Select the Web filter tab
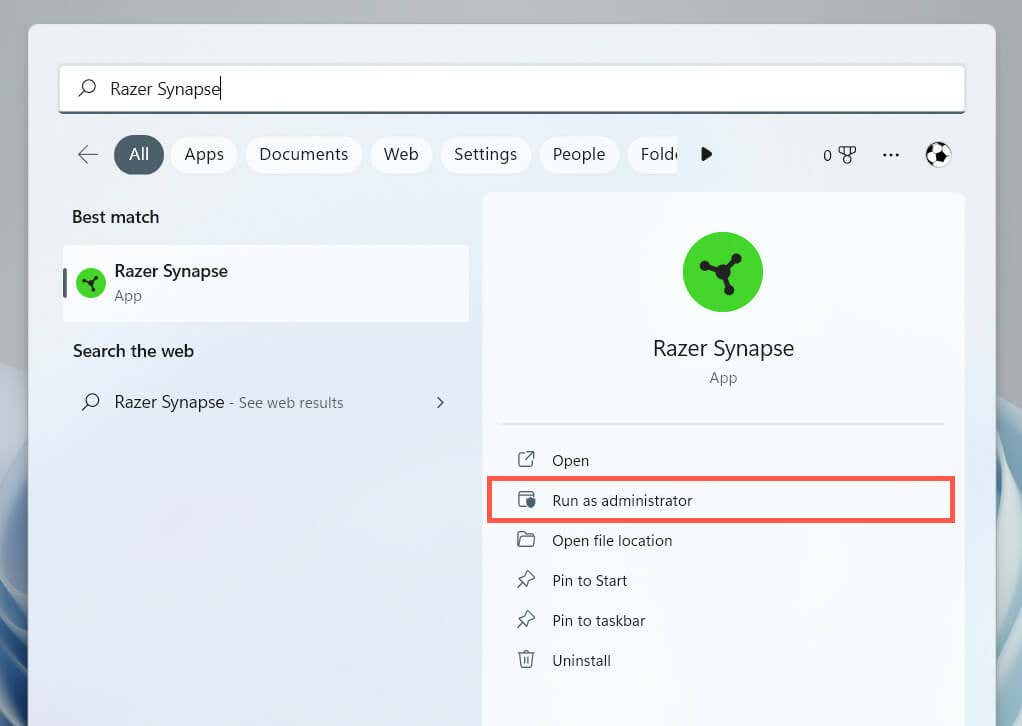 [x=401, y=154]
